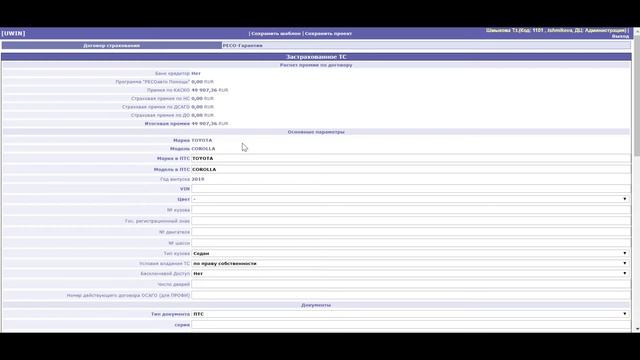The width and height of the screenshot is (640, 360).
Task: Click the 'РЕСО-Гарантия' field value
Action: (x=242, y=45)
